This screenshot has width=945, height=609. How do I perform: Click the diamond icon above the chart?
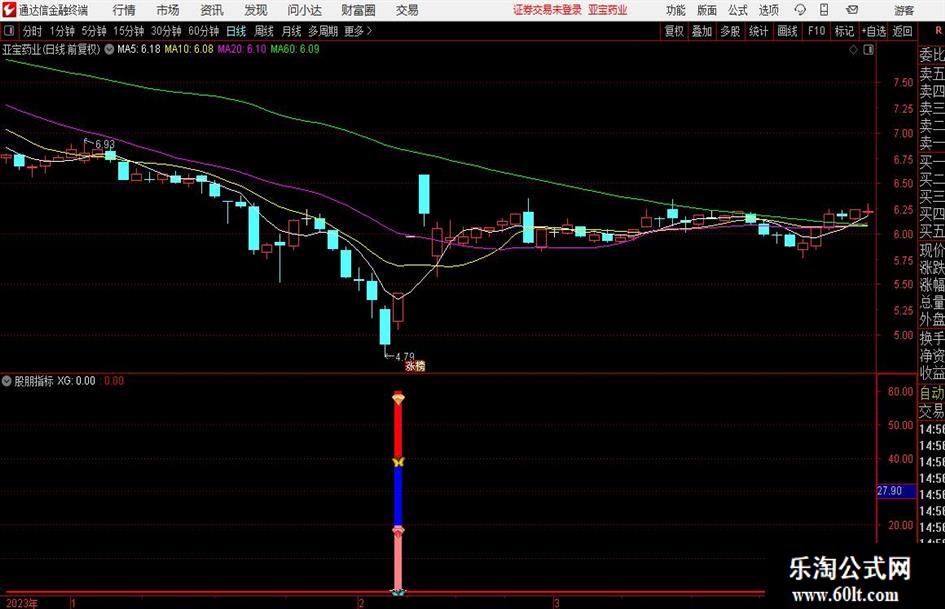tap(853, 50)
